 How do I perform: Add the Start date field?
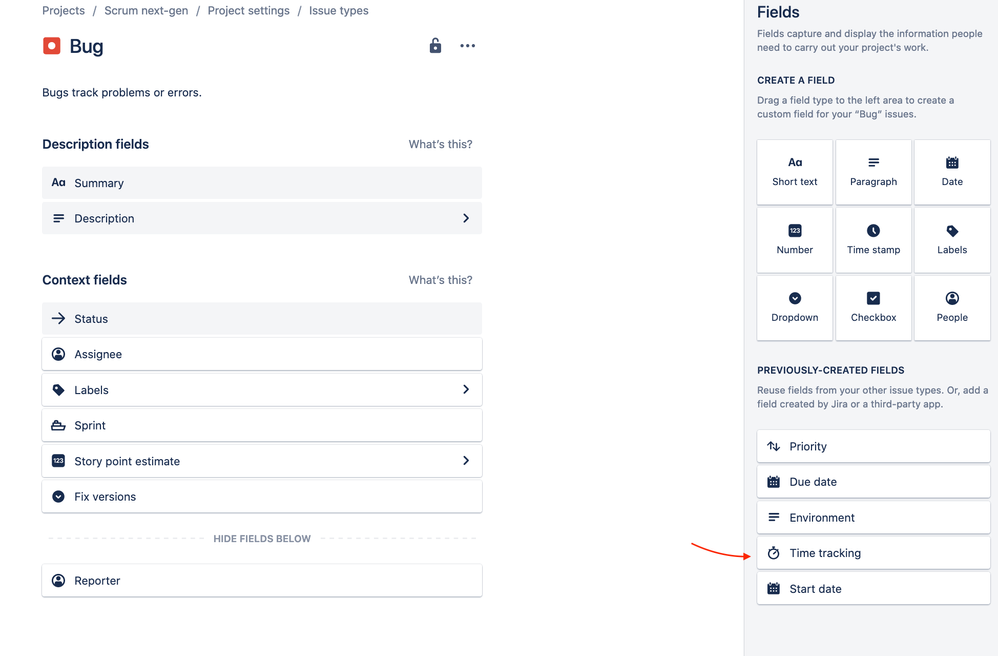(873, 589)
